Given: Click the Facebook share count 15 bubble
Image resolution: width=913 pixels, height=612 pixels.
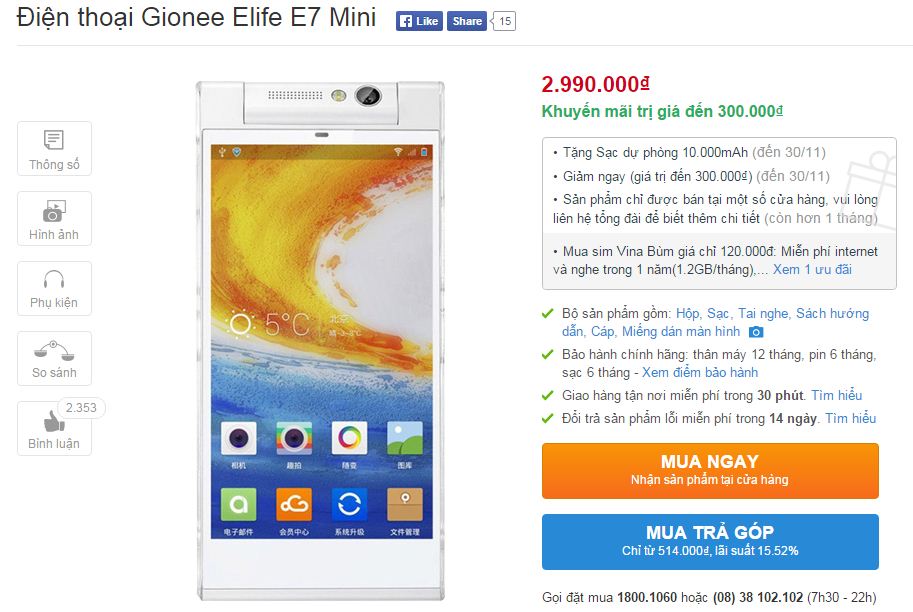Looking at the screenshot, I should coord(504,21).
